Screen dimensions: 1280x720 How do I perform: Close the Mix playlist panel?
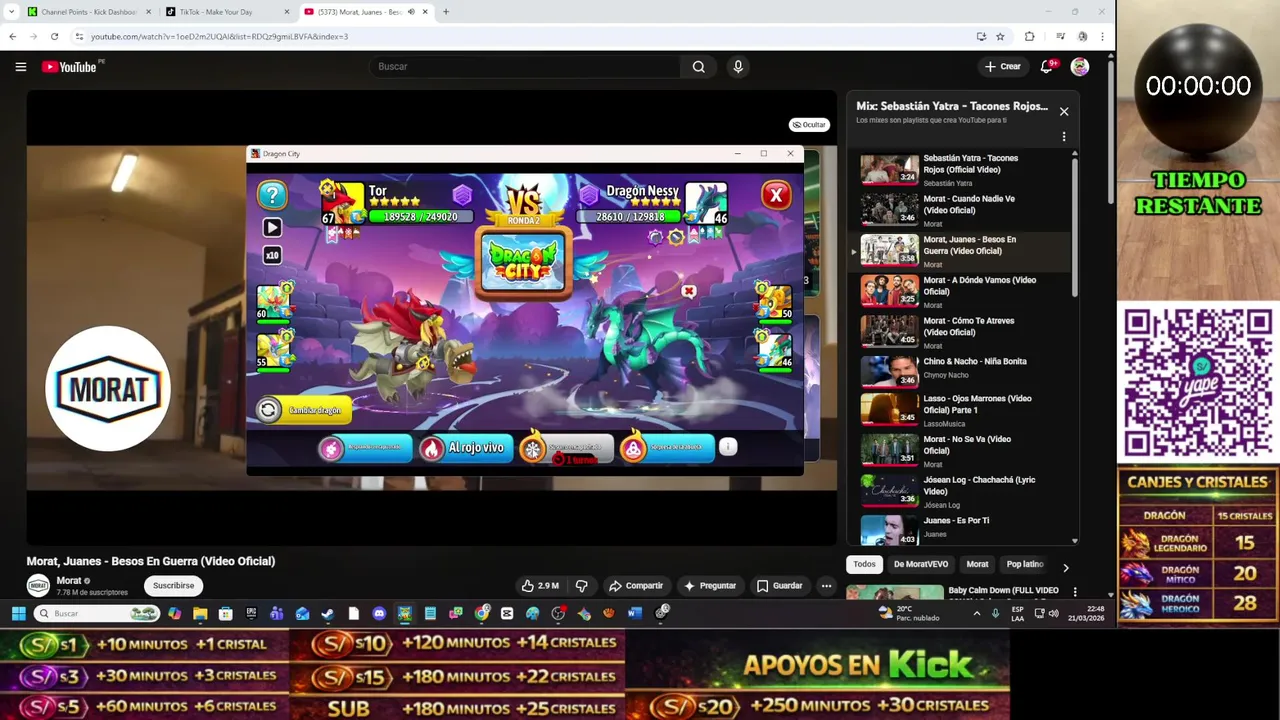click(1064, 112)
